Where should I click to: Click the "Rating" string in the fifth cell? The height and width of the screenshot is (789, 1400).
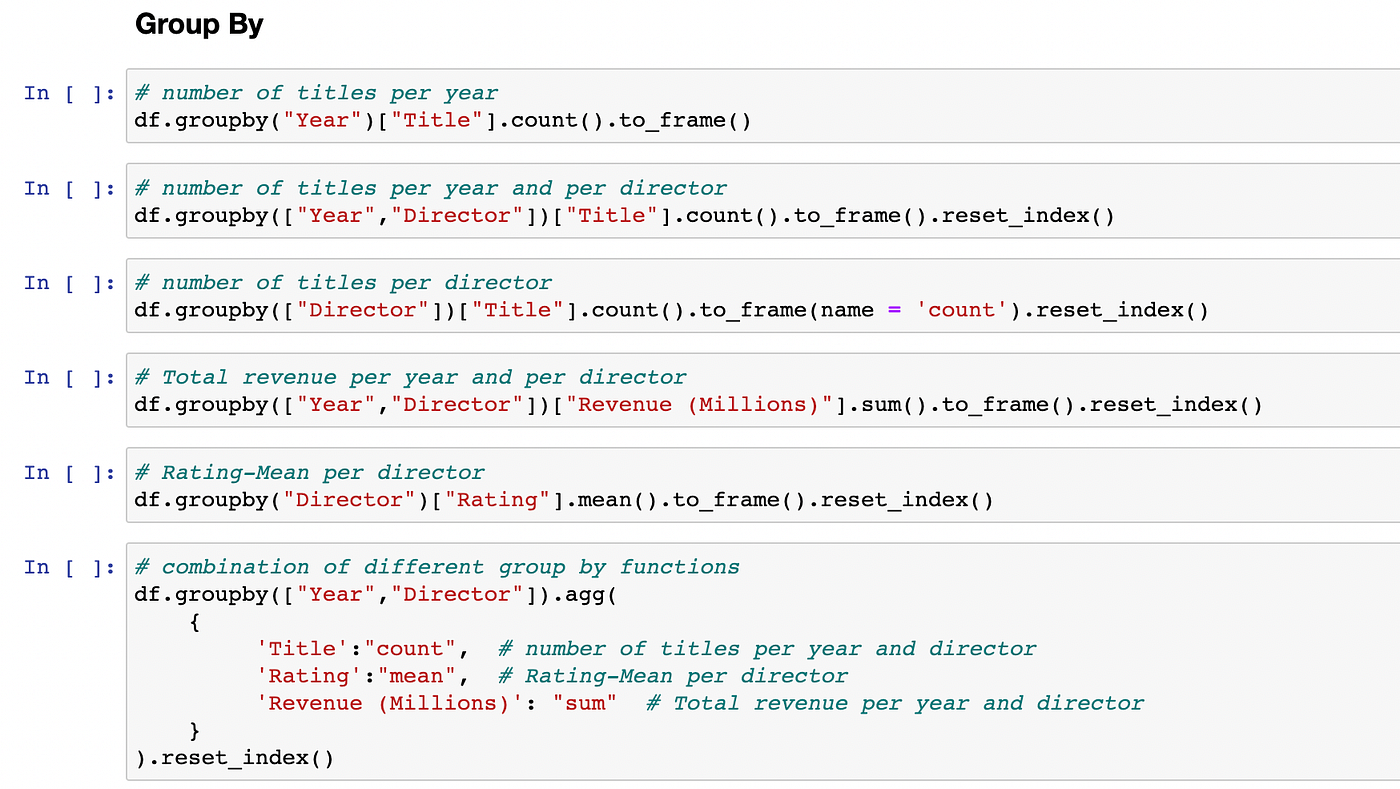click(x=497, y=499)
